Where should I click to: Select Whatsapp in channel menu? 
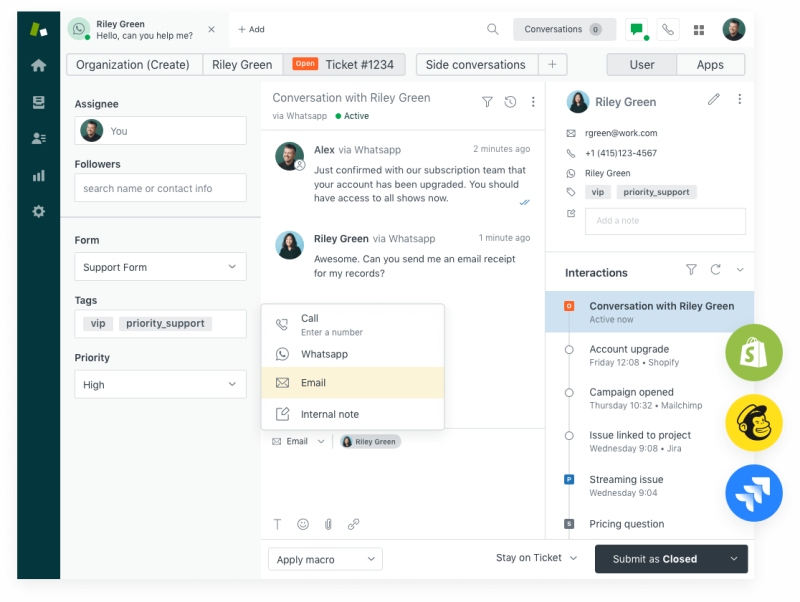pos(353,354)
